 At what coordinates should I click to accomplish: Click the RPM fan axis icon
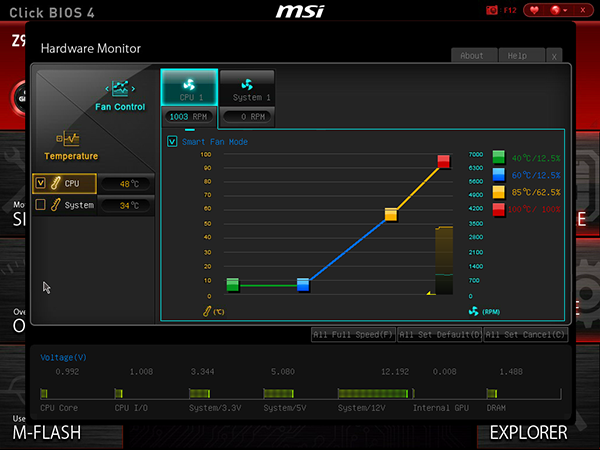(x=474, y=311)
